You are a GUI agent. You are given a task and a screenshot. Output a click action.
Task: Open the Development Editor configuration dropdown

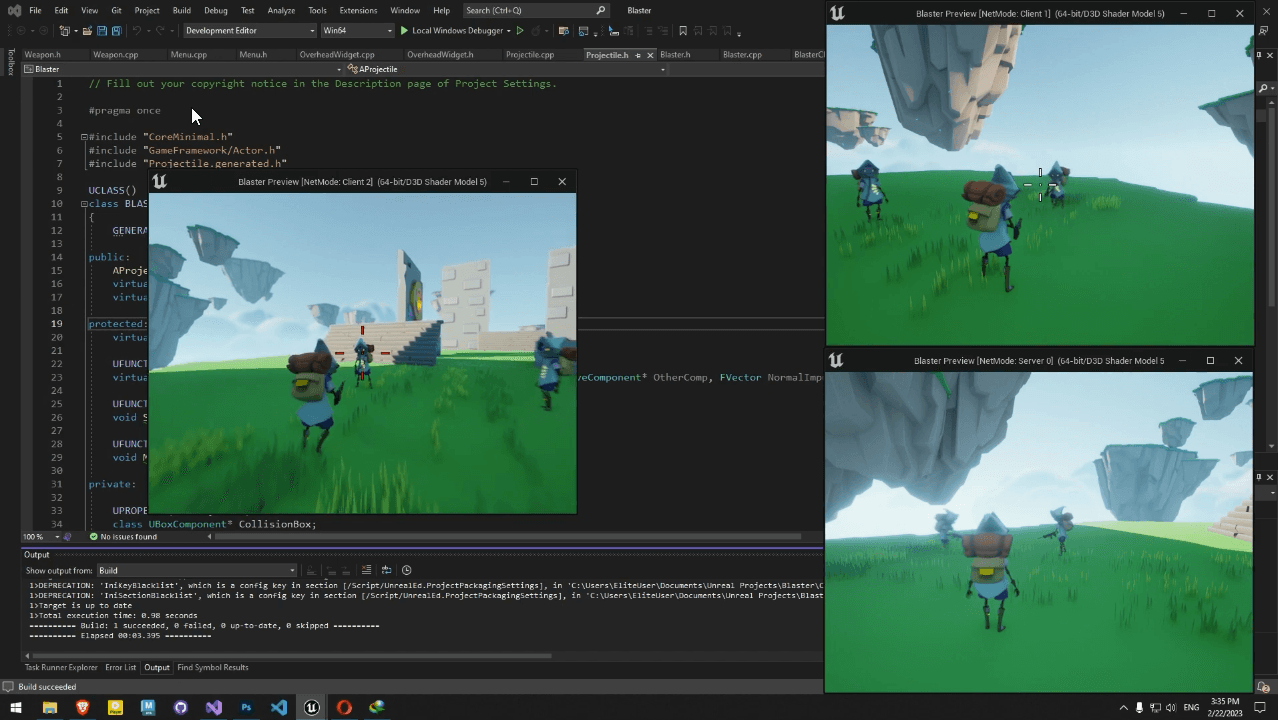[x=249, y=31]
